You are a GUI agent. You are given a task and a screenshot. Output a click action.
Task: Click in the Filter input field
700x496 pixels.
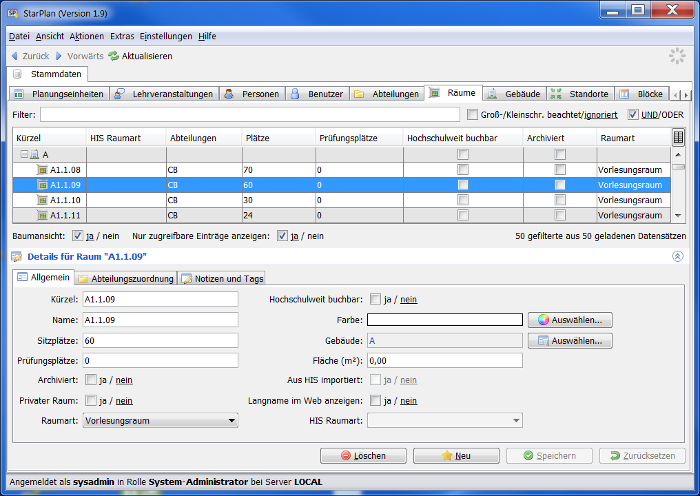(x=250, y=115)
